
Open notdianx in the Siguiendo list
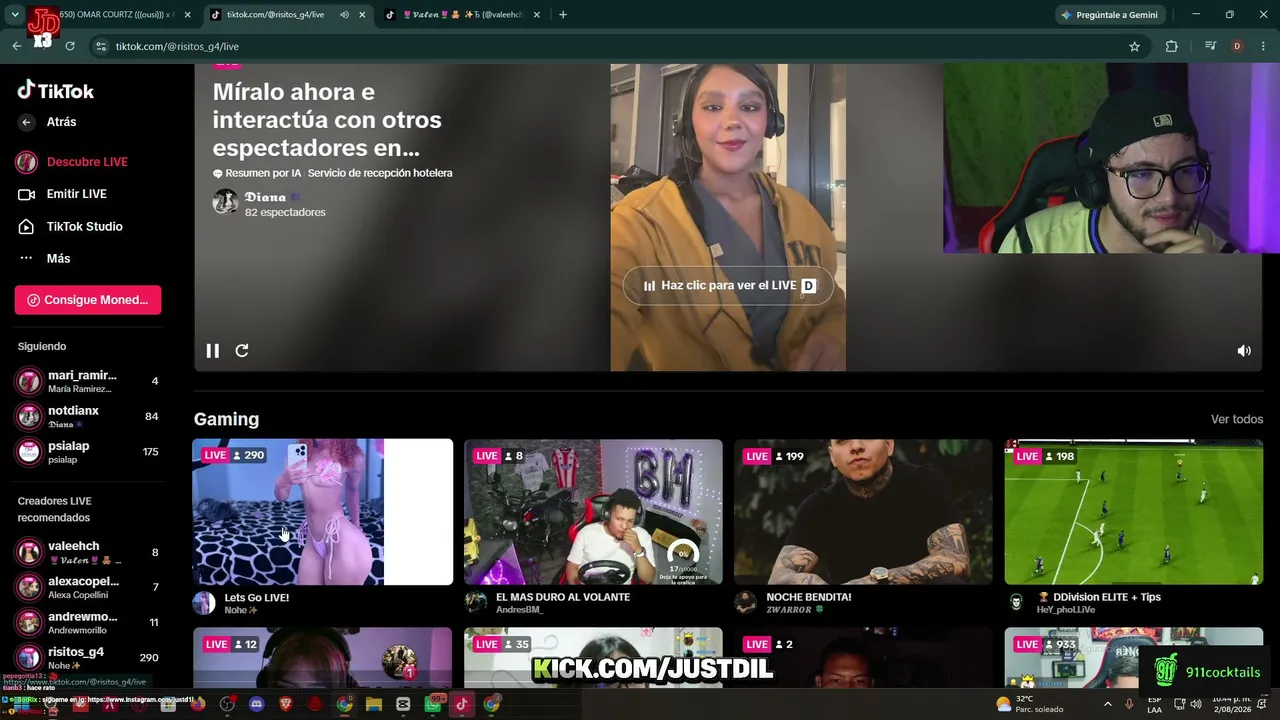click(88, 416)
